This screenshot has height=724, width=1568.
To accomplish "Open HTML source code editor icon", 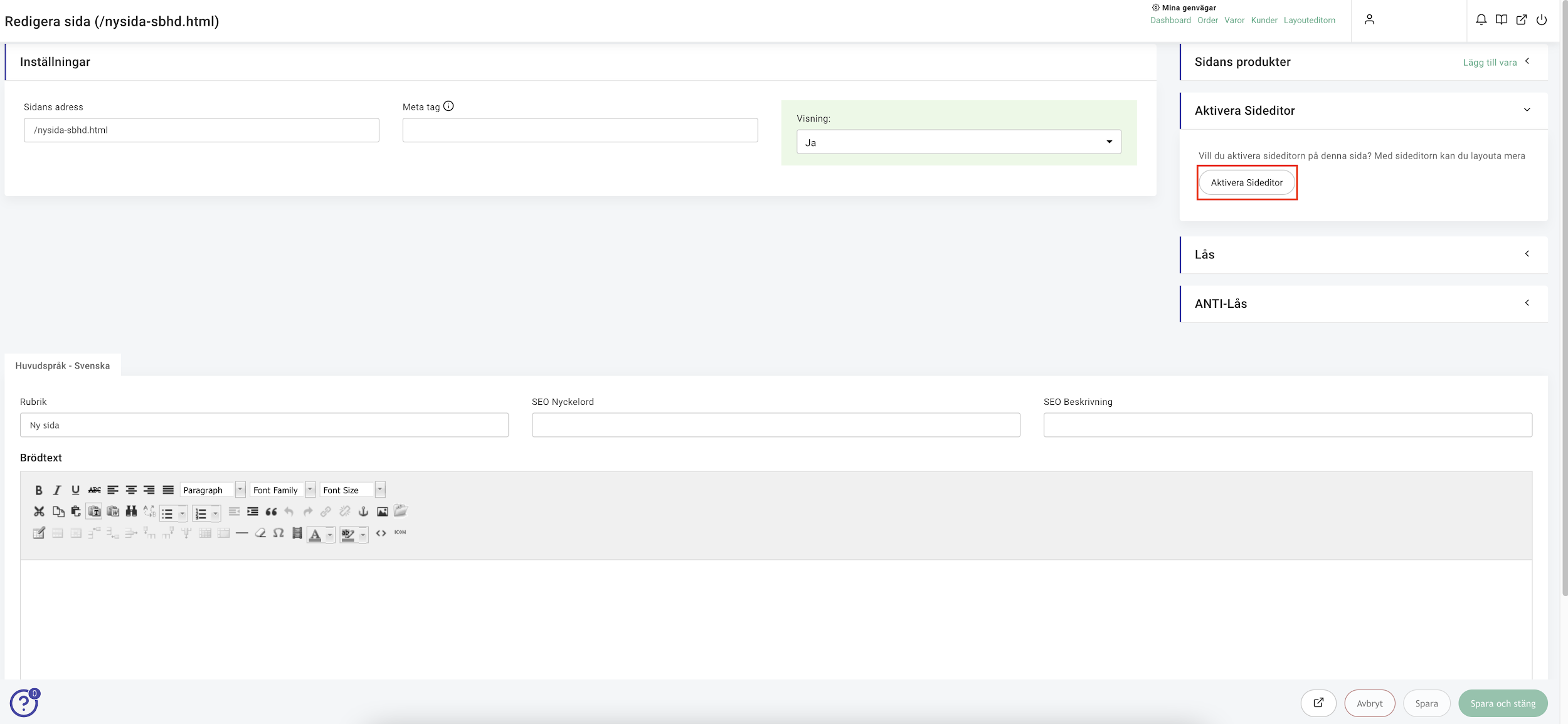I will tap(381, 533).
